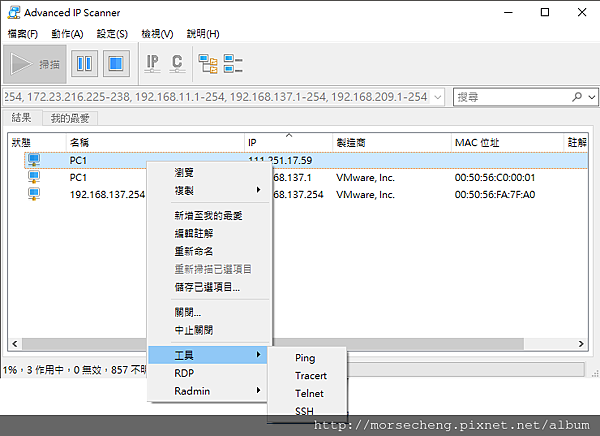
Task: Select Ping from the tools submenu
Action: [x=307, y=358]
